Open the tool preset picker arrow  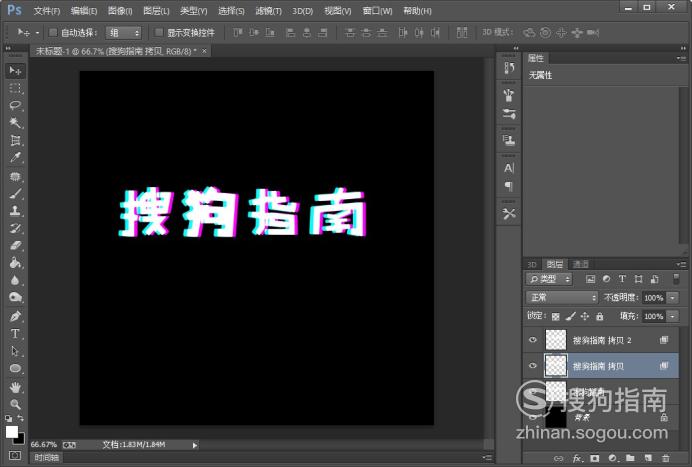point(38,33)
